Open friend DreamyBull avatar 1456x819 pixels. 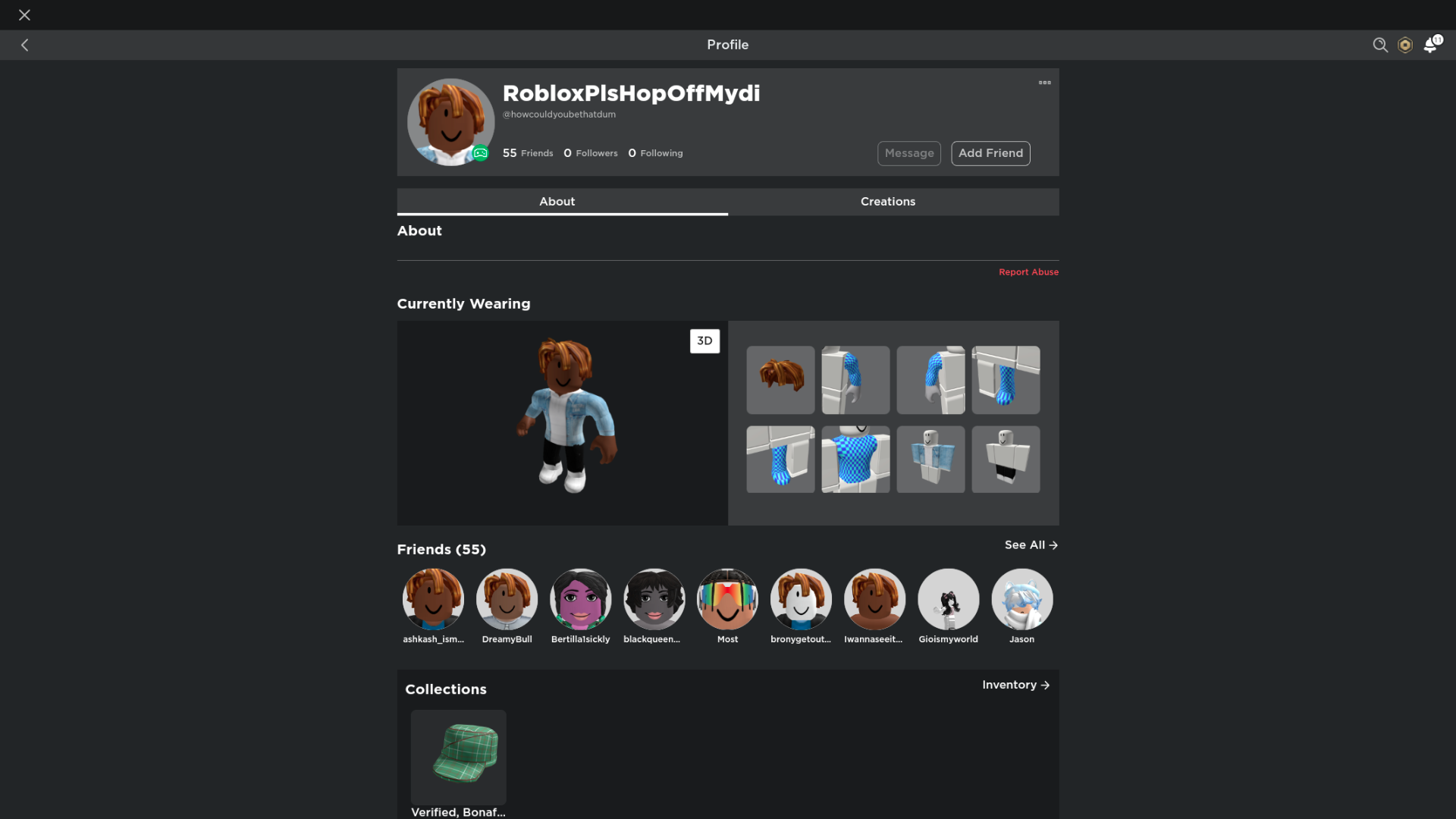[507, 599]
